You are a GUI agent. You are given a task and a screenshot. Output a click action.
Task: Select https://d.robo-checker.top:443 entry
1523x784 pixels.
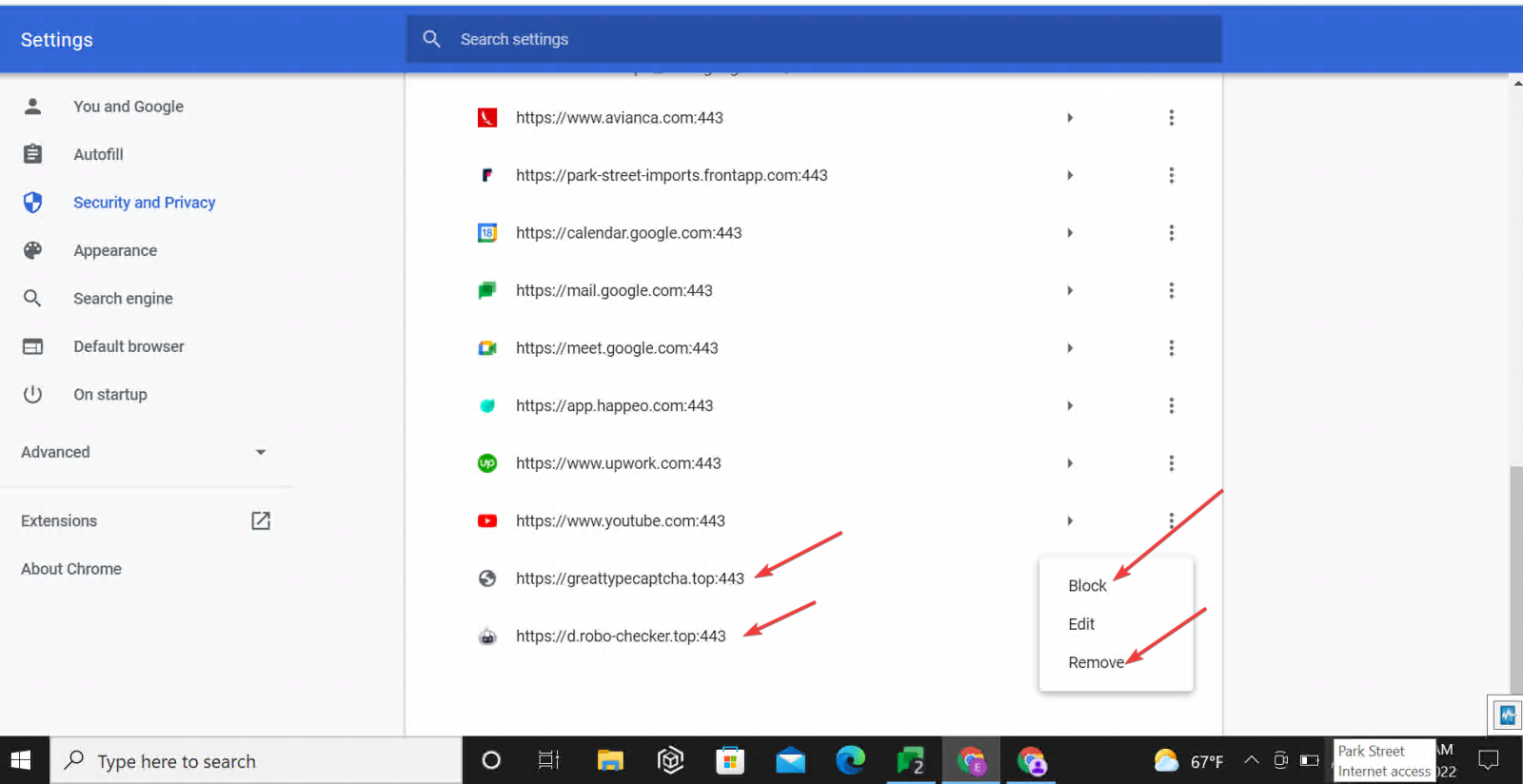621,637
